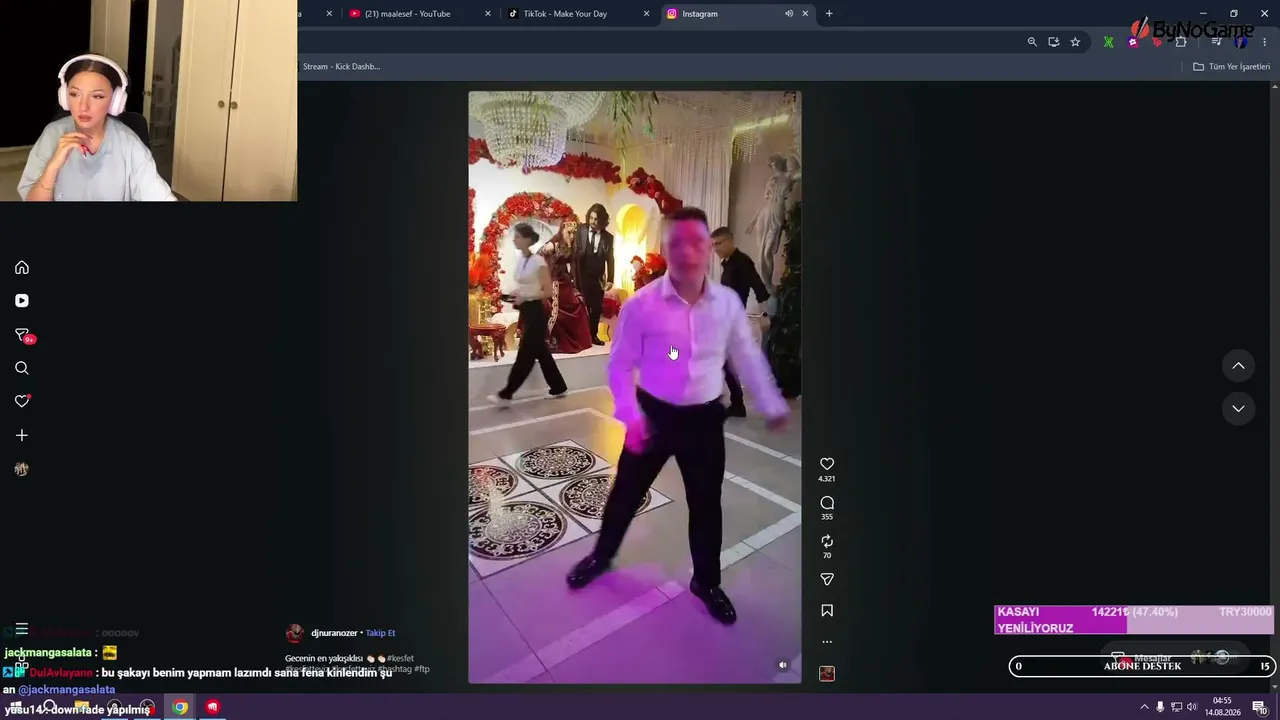Open the djnuranozer profile picture
This screenshot has width=1280, height=720.
[294, 633]
